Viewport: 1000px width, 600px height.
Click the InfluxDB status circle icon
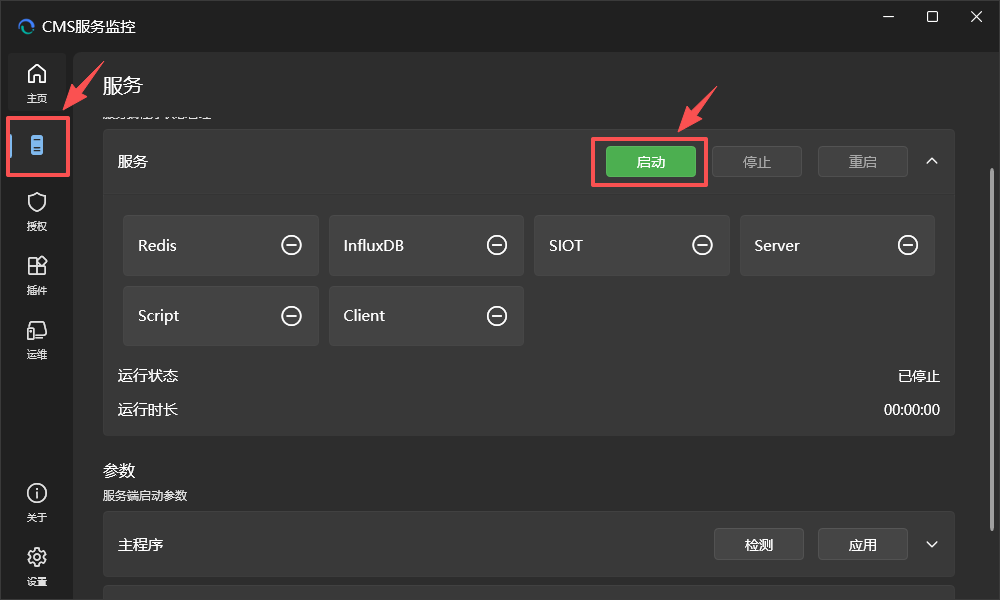click(497, 245)
